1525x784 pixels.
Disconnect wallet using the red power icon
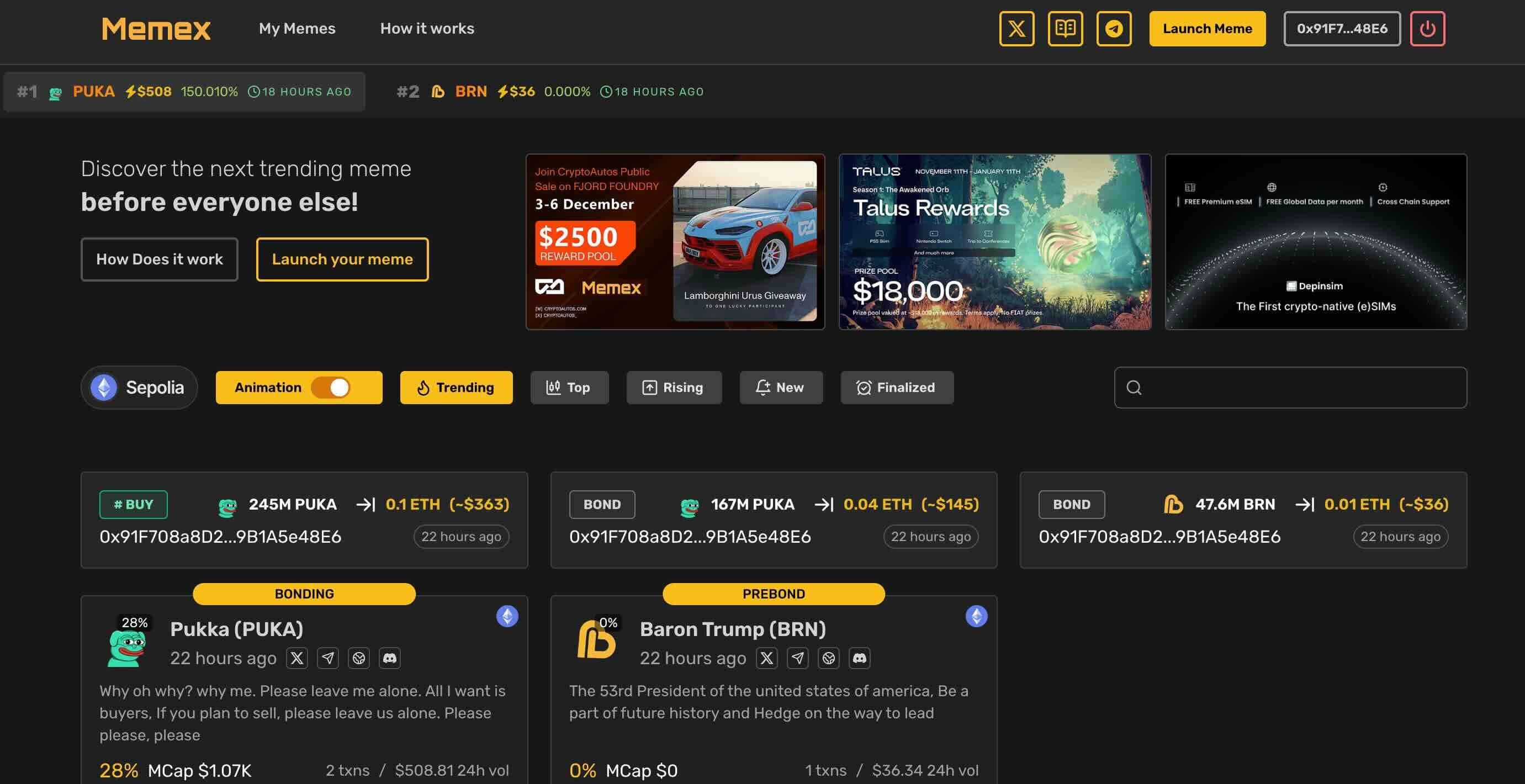[1427, 28]
